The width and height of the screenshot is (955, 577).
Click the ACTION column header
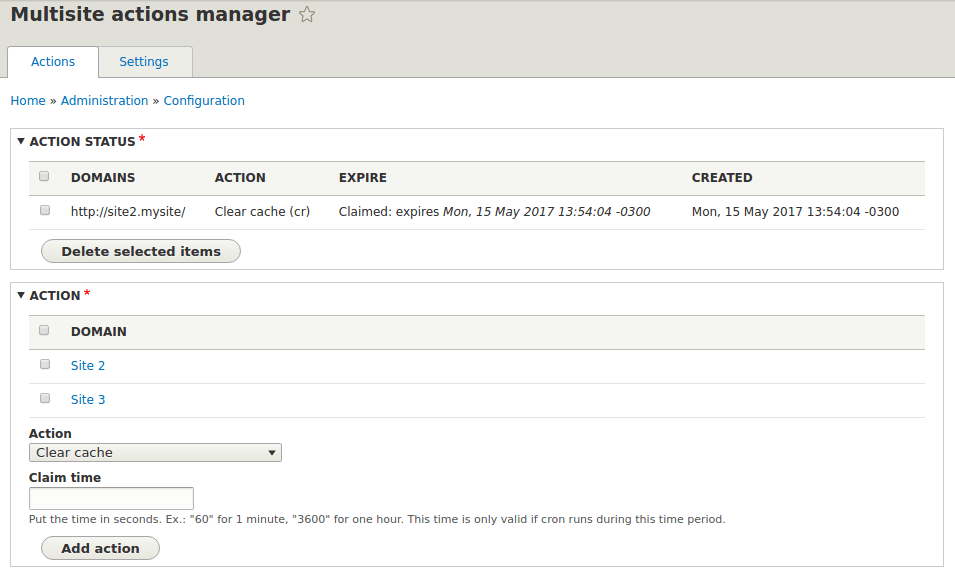pyautogui.click(x=240, y=177)
